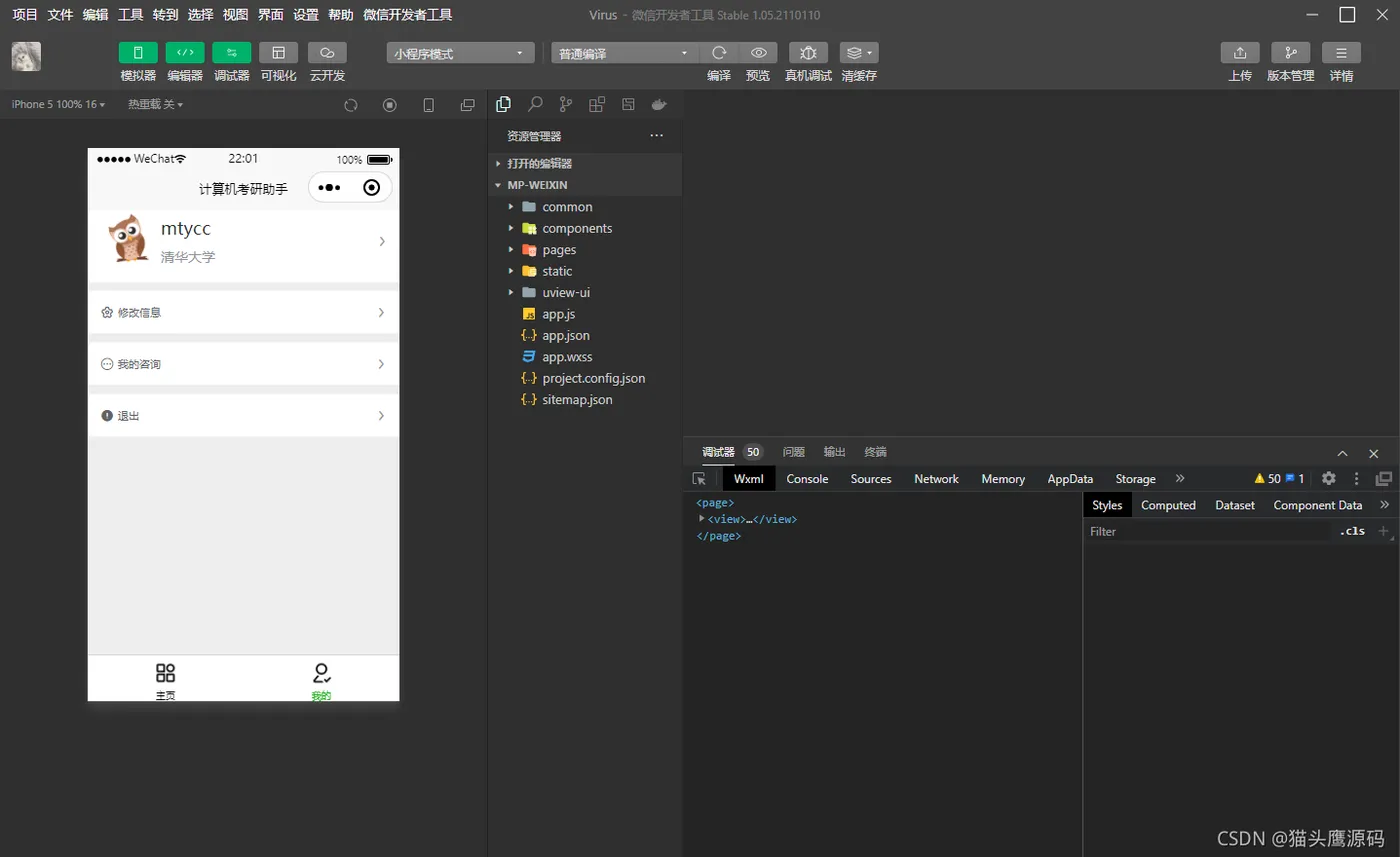The height and width of the screenshot is (857, 1400).
Task: Toggle the .cls class editor
Action: 1352,531
